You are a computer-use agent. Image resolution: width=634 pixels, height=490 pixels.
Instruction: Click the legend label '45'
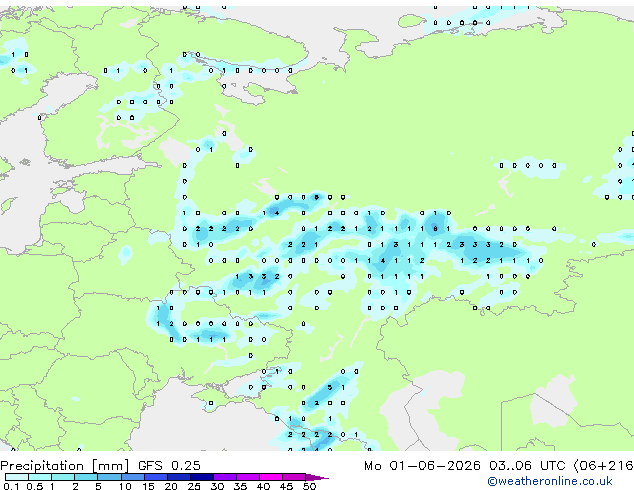286,486
